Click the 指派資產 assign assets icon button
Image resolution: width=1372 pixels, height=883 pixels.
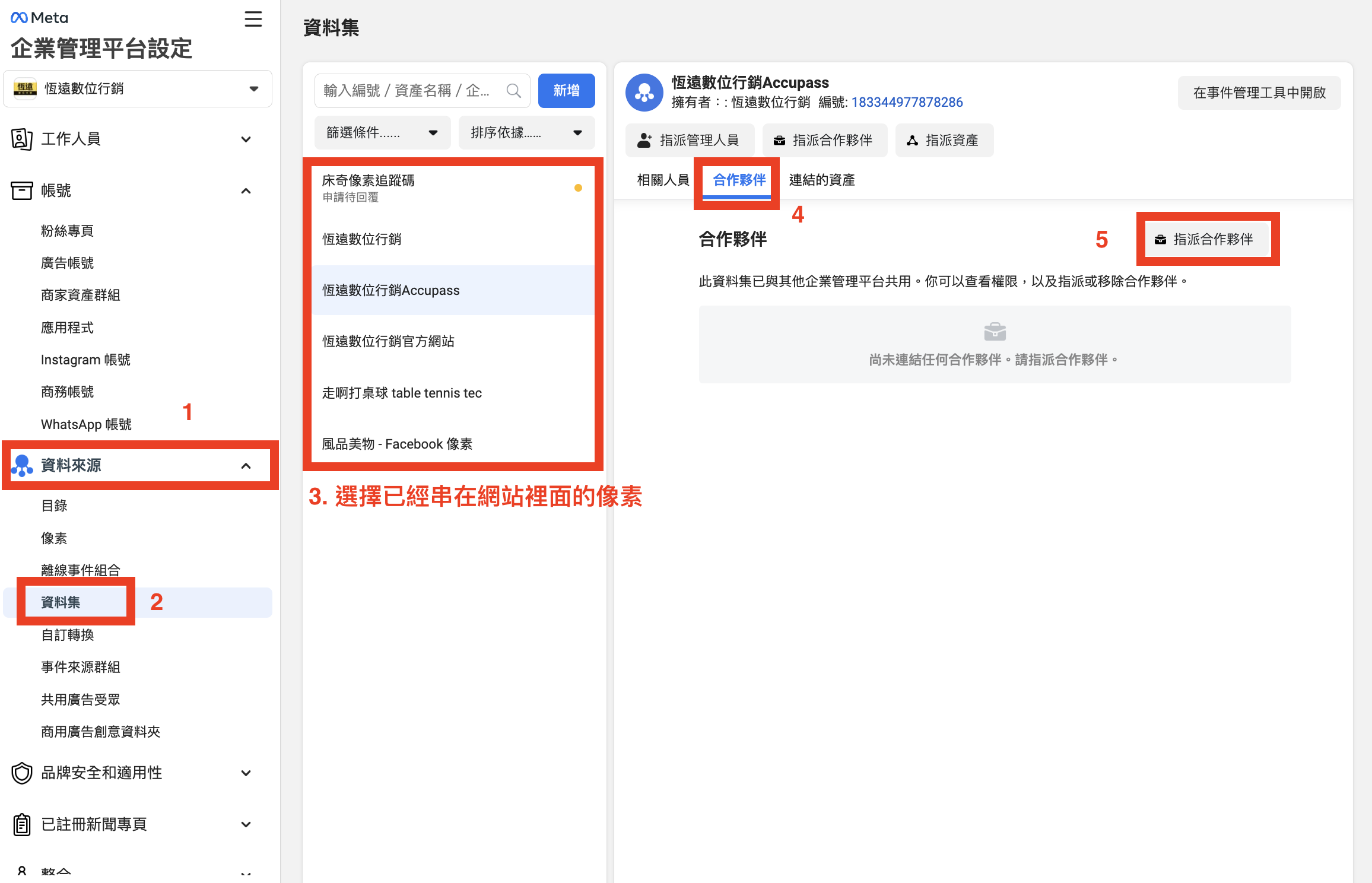point(912,140)
